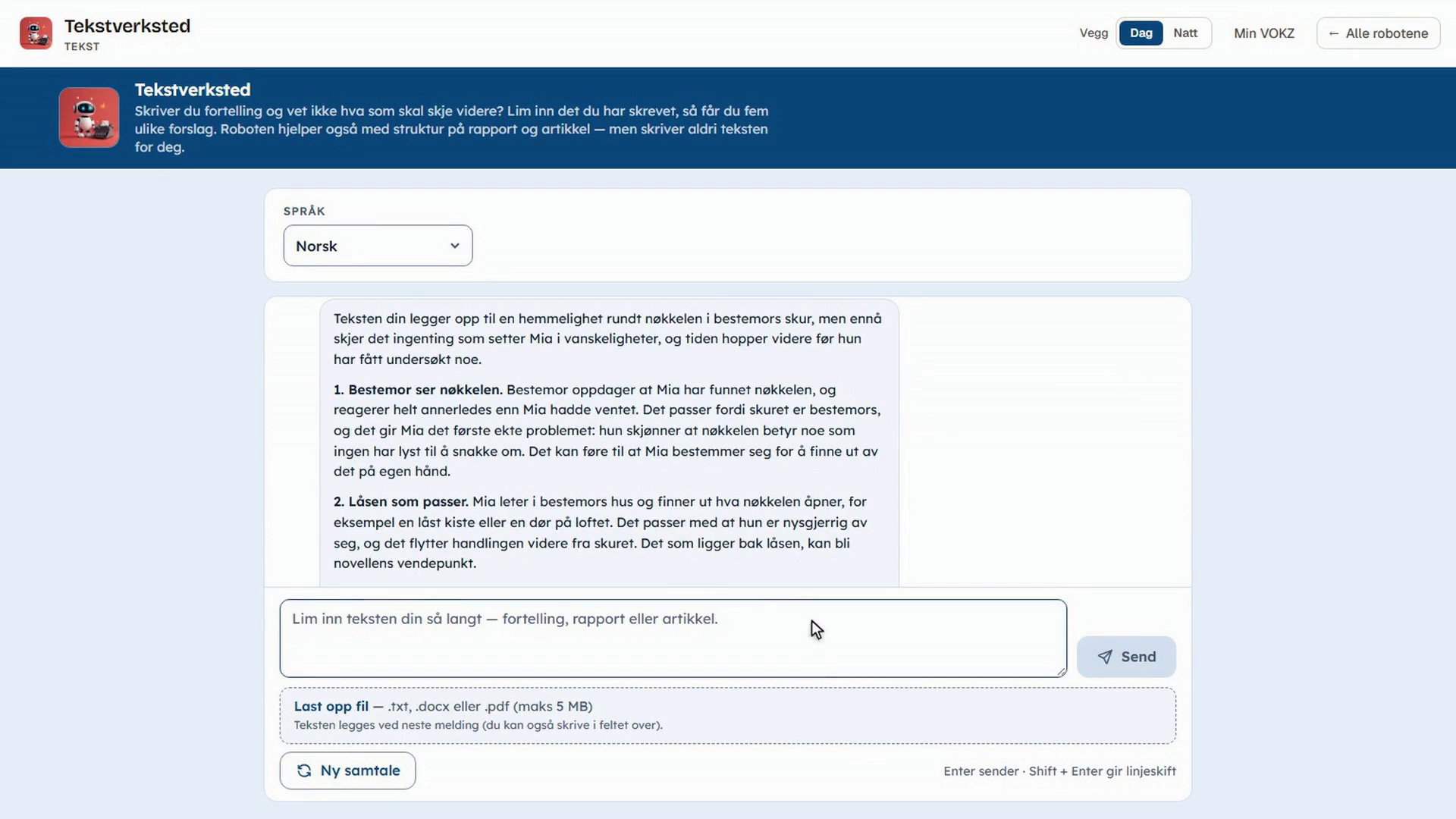Send the message with Send button
Image resolution: width=1456 pixels, height=819 pixels.
pos(1126,657)
